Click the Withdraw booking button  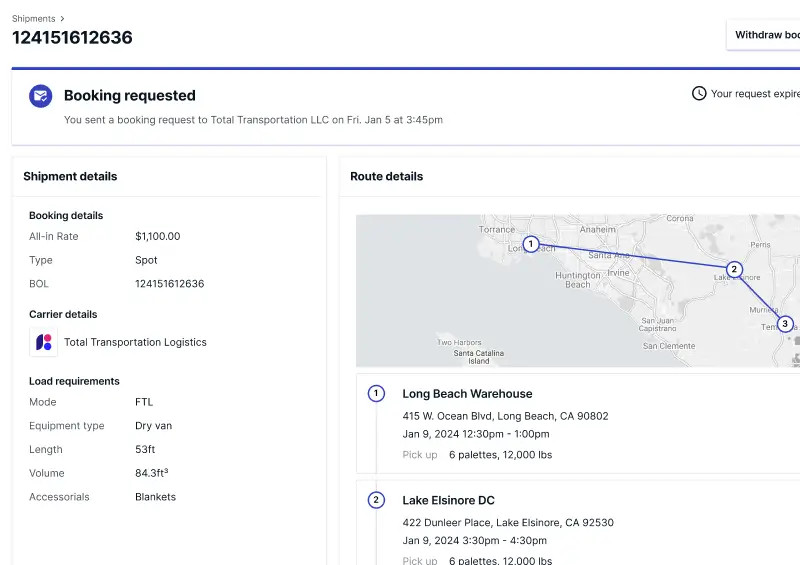coord(763,35)
